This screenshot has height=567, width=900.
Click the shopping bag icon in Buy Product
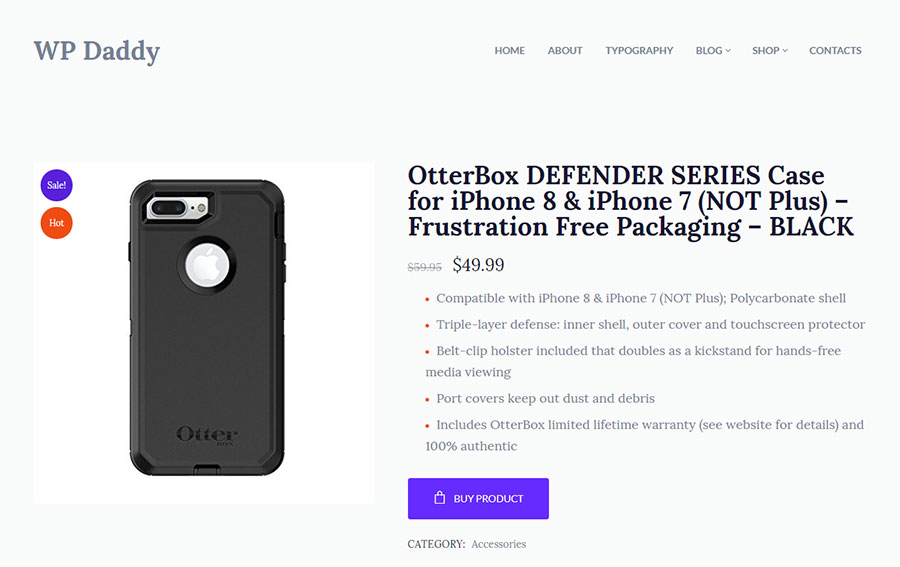[439, 498]
